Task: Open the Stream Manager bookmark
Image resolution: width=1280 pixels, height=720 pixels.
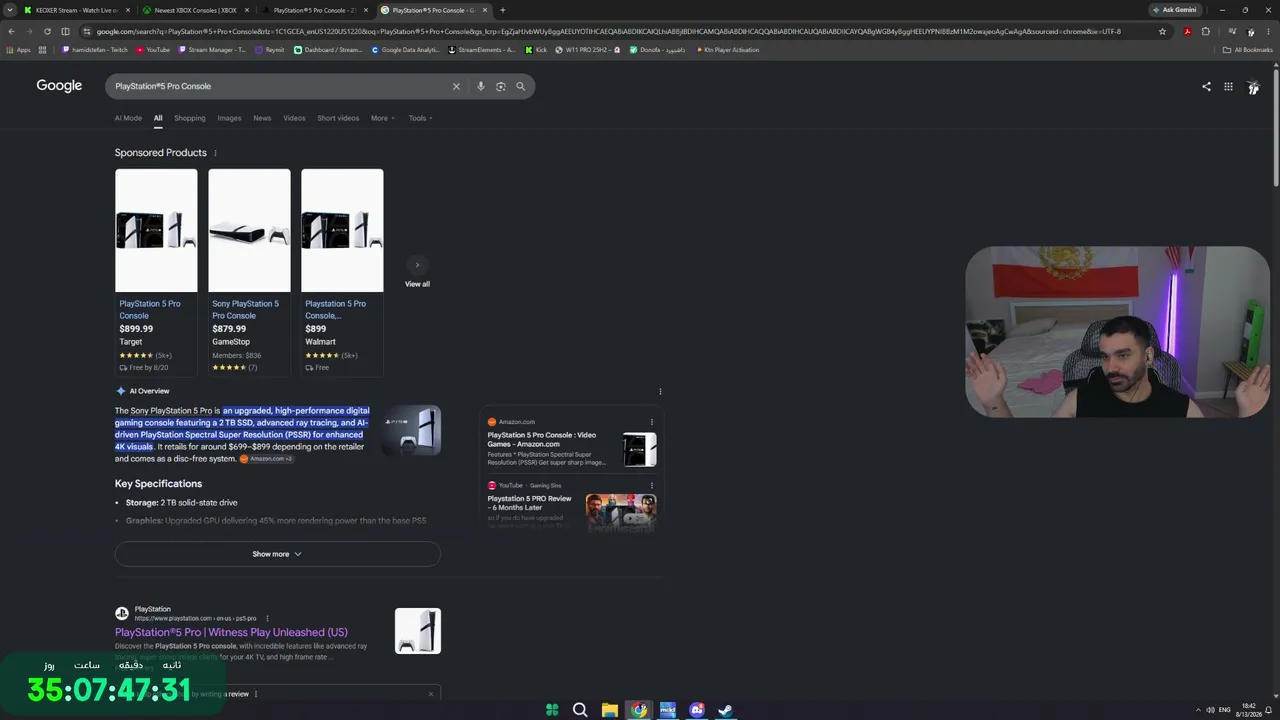Action: pyautogui.click(x=212, y=50)
